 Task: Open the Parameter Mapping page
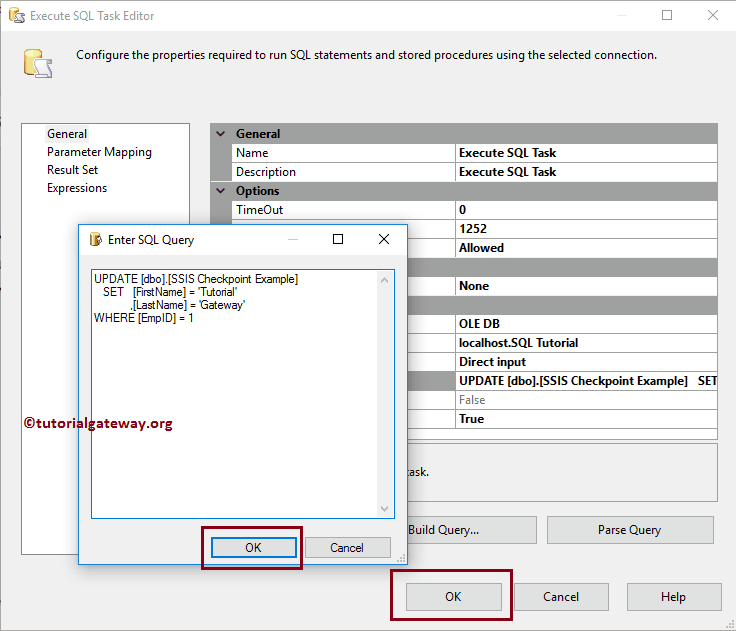click(99, 152)
